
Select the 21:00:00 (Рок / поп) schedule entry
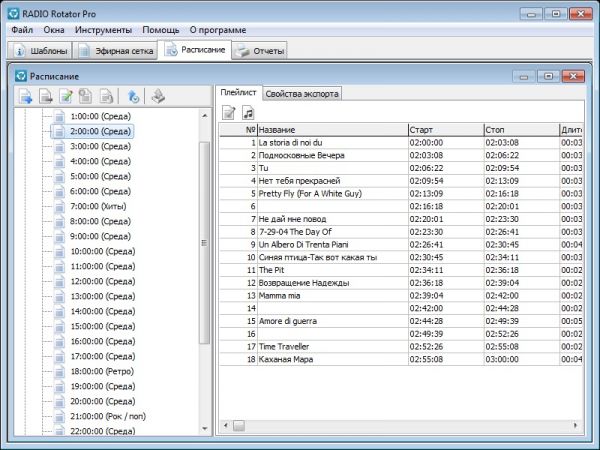(109, 416)
